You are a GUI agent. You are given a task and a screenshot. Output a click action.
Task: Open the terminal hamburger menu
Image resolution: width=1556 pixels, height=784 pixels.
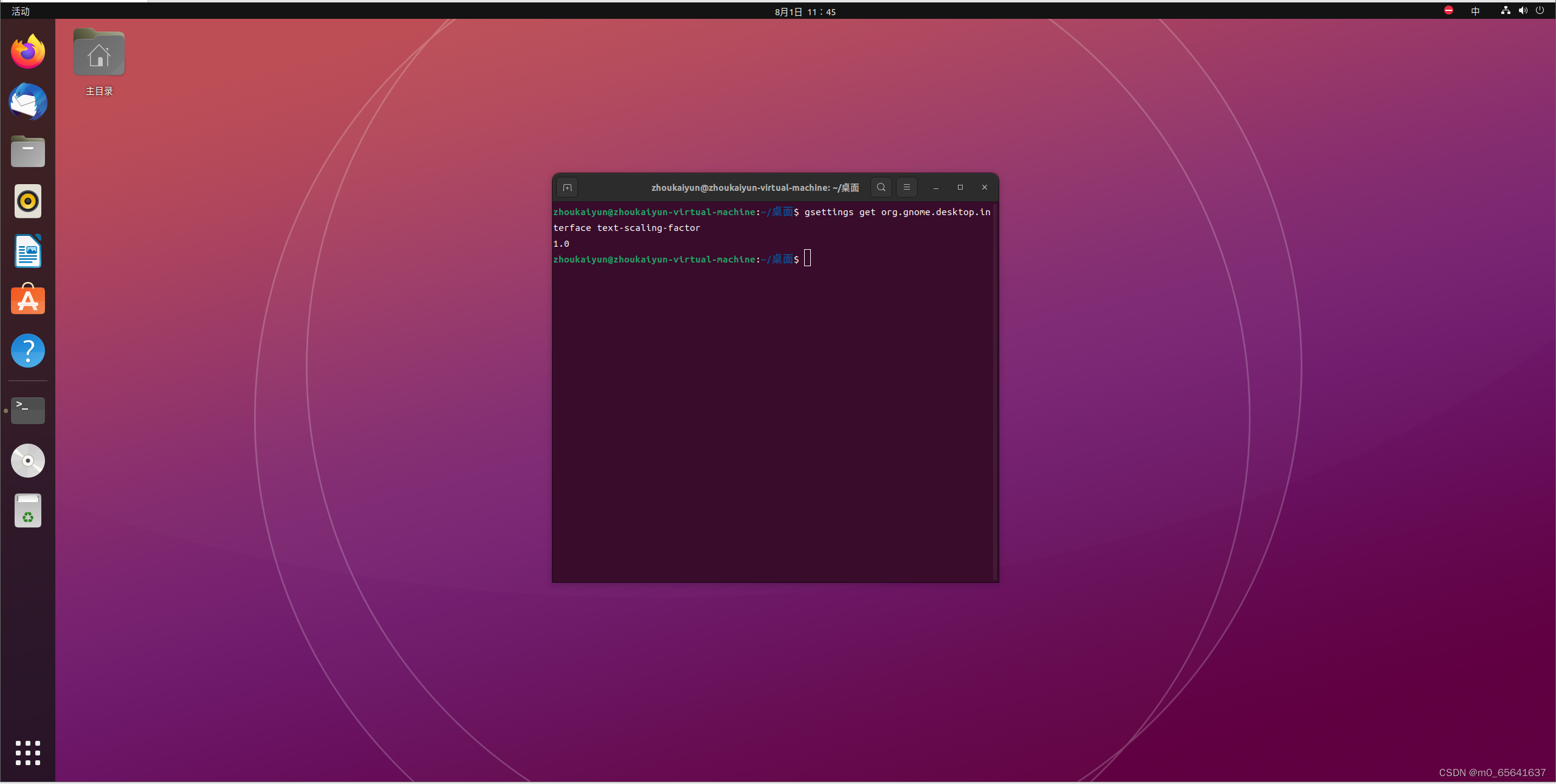coord(906,188)
